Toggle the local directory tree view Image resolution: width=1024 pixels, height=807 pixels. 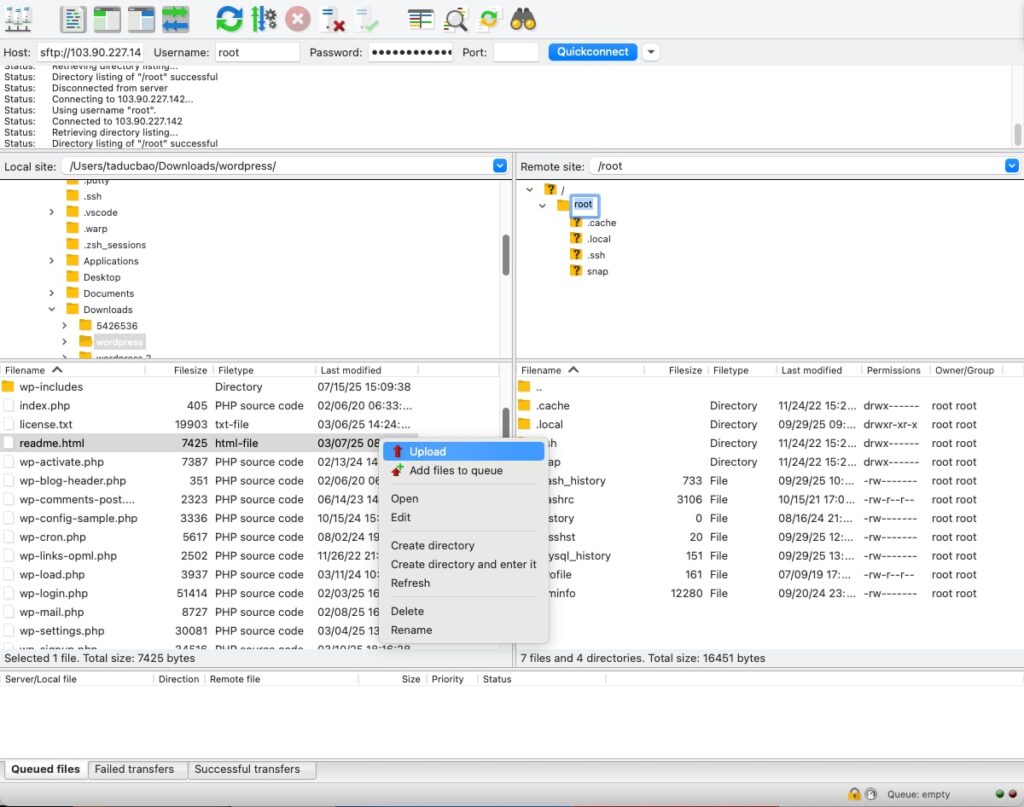click(107, 18)
